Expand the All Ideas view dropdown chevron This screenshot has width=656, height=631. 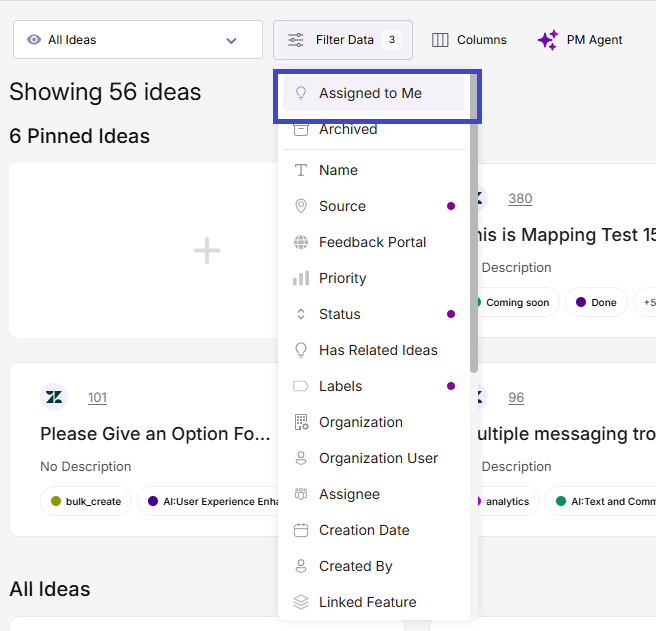[231, 40]
